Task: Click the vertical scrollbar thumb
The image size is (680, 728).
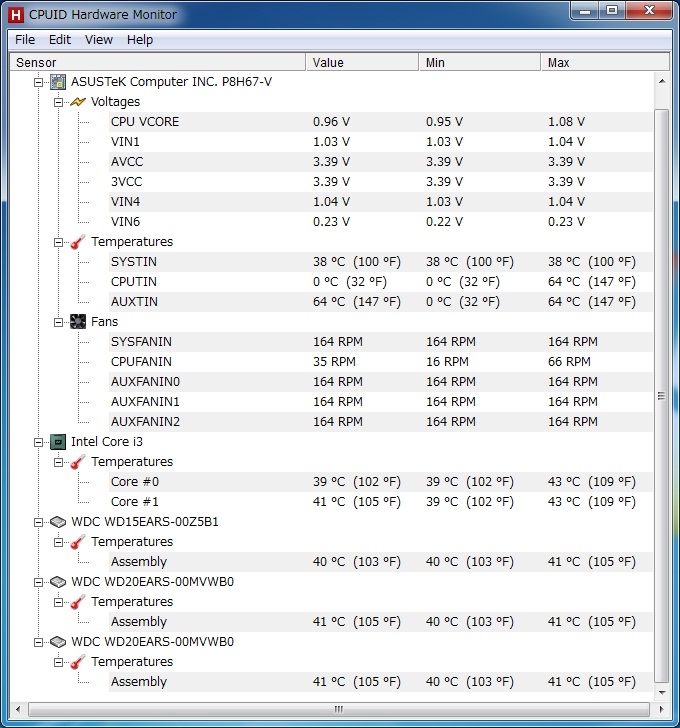Action: coord(662,396)
